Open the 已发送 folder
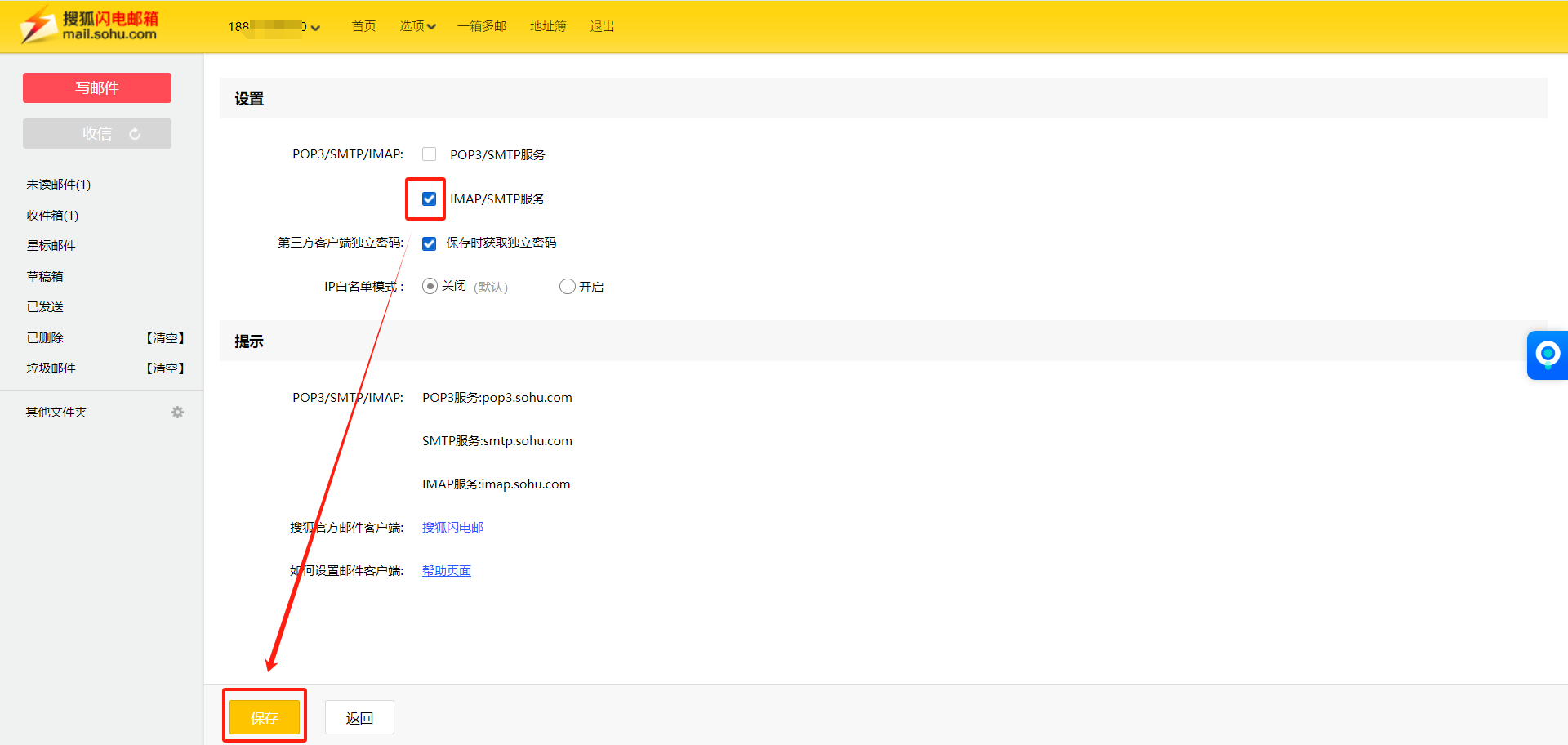Screen dimensions: 1568x745 (x=45, y=307)
